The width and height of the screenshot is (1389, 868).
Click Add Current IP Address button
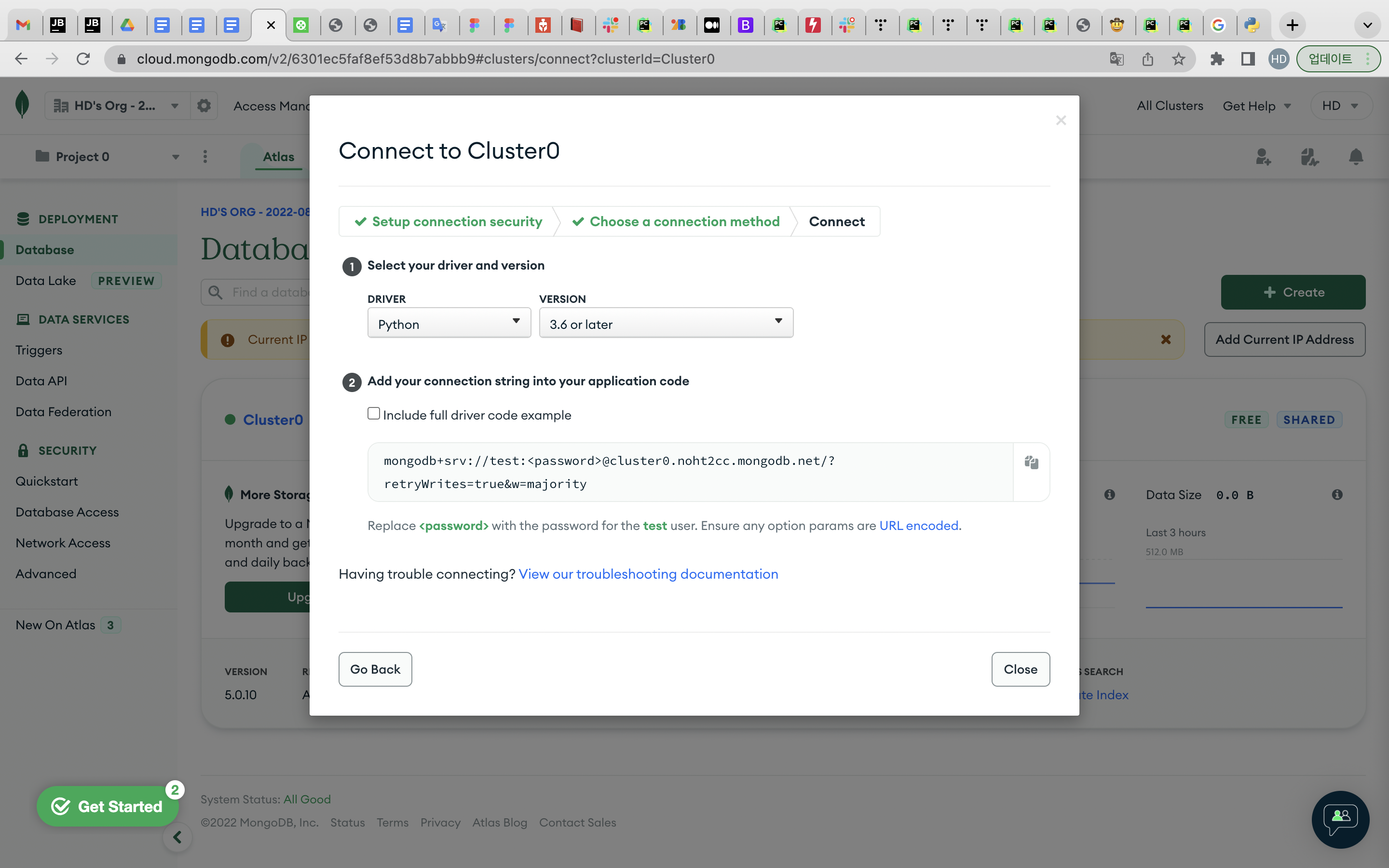point(1284,339)
